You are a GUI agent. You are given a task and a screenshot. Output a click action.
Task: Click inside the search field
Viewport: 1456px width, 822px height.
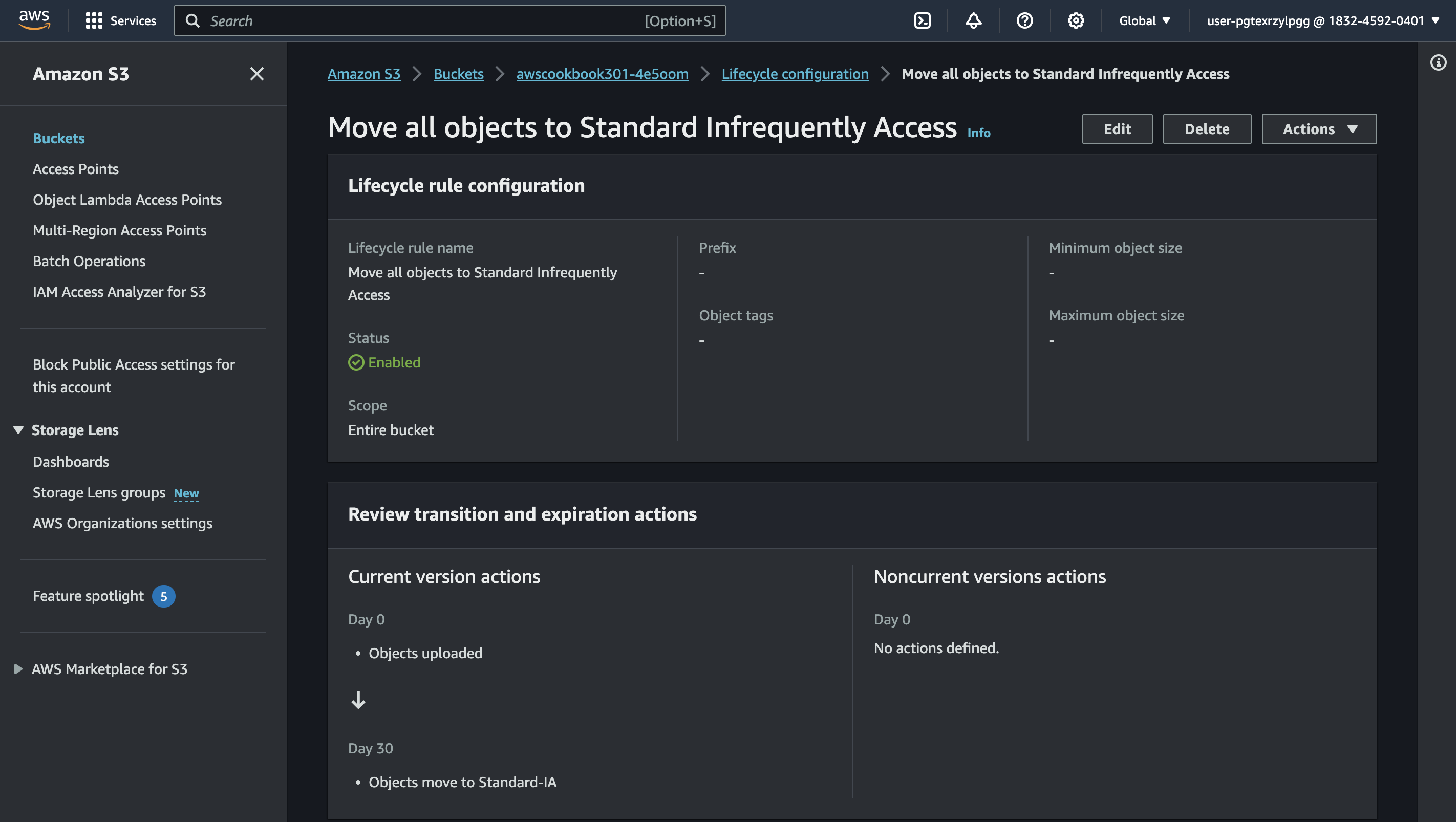coord(396,20)
